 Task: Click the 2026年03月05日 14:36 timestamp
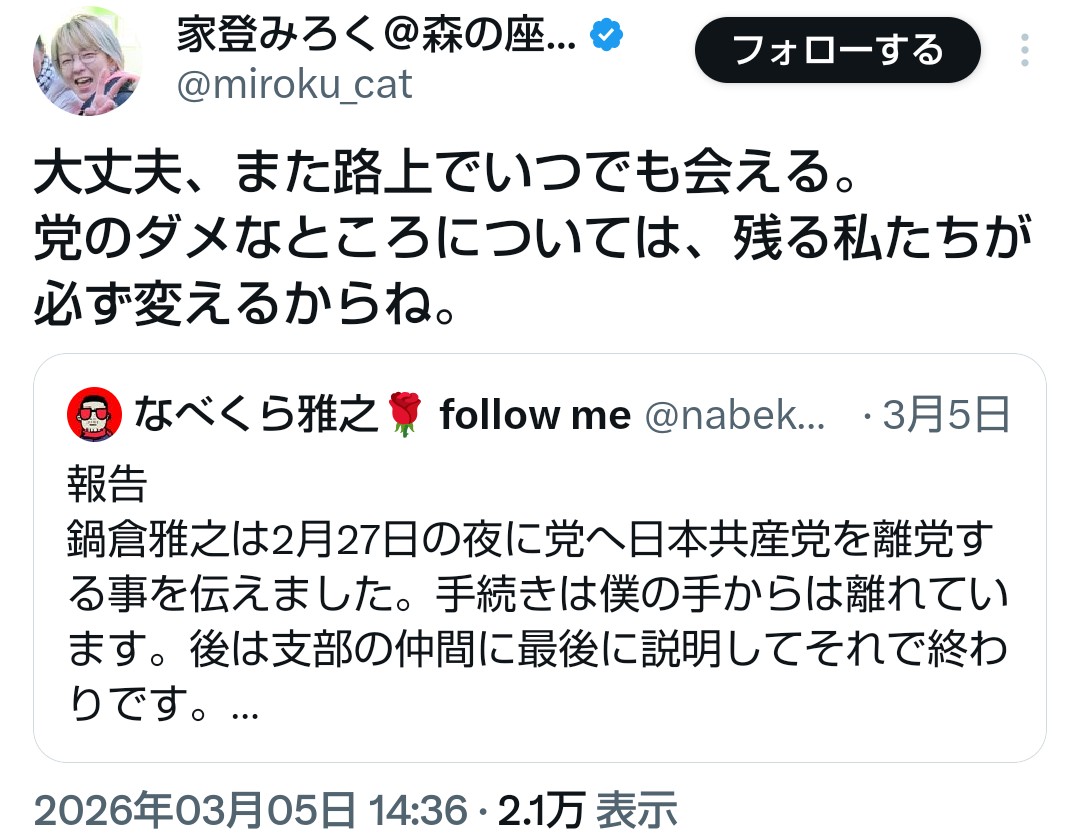click(250, 807)
